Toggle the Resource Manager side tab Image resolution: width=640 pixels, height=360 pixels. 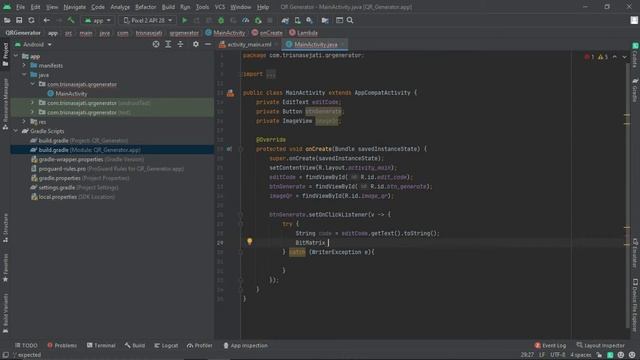5,104
